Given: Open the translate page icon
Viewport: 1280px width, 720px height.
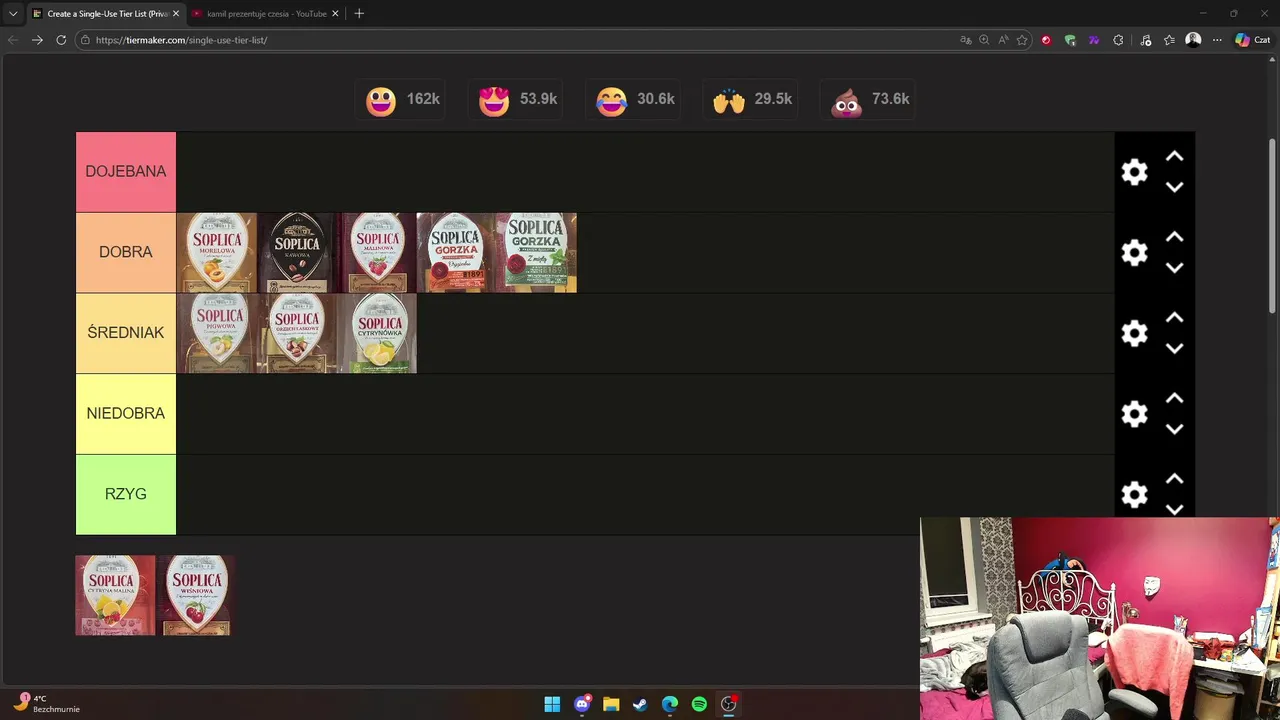Looking at the screenshot, I should coord(966,40).
